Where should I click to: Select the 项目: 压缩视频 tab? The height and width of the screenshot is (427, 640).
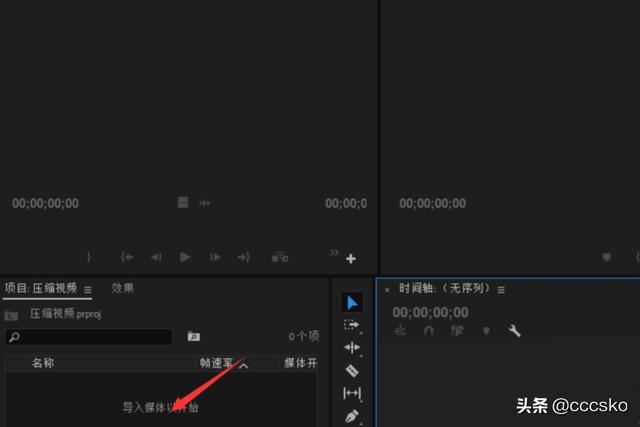[41, 288]
